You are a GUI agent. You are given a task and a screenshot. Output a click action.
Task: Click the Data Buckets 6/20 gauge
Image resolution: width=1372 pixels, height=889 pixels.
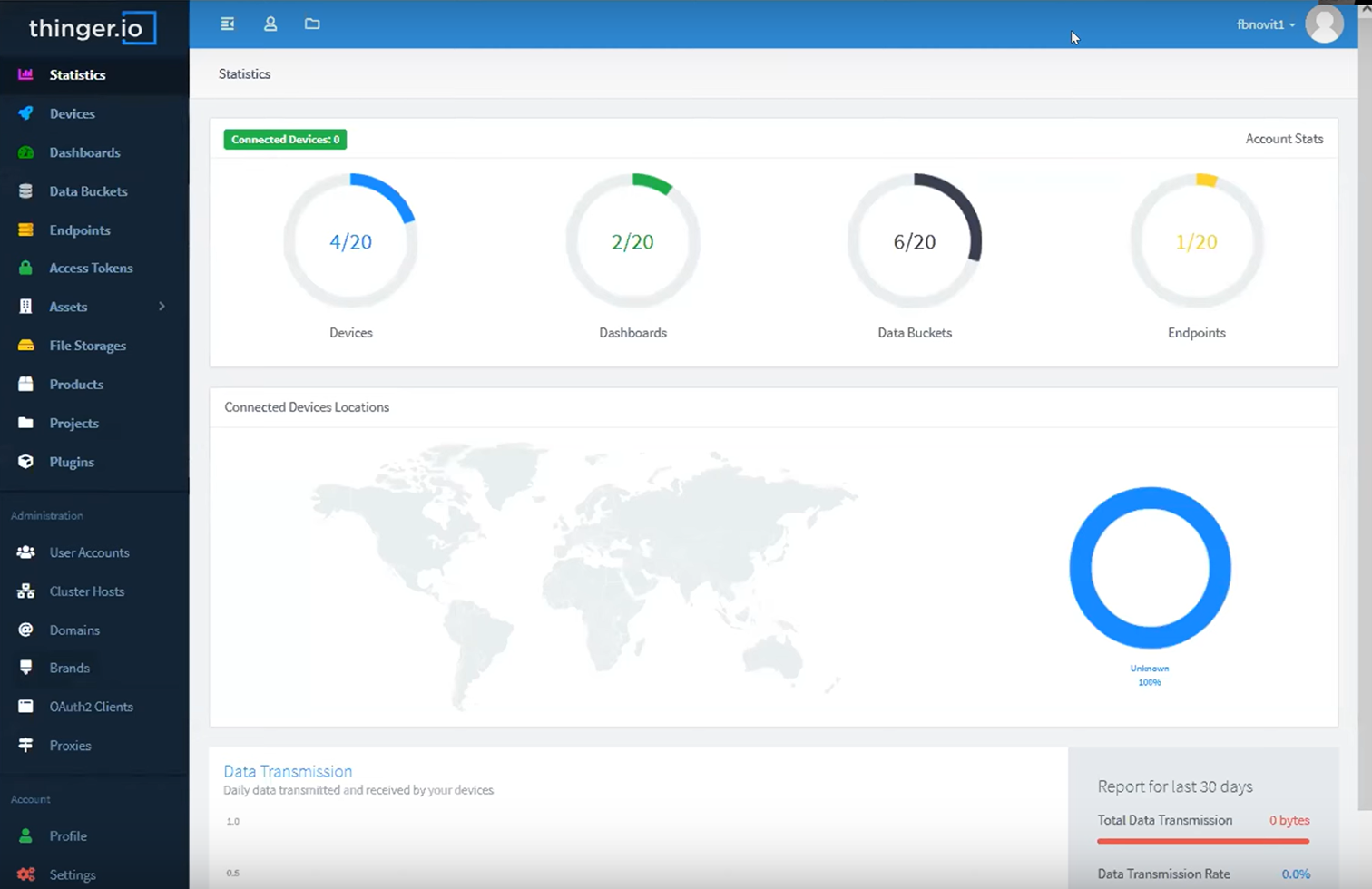pyautogui.click(x=914, y=241)
